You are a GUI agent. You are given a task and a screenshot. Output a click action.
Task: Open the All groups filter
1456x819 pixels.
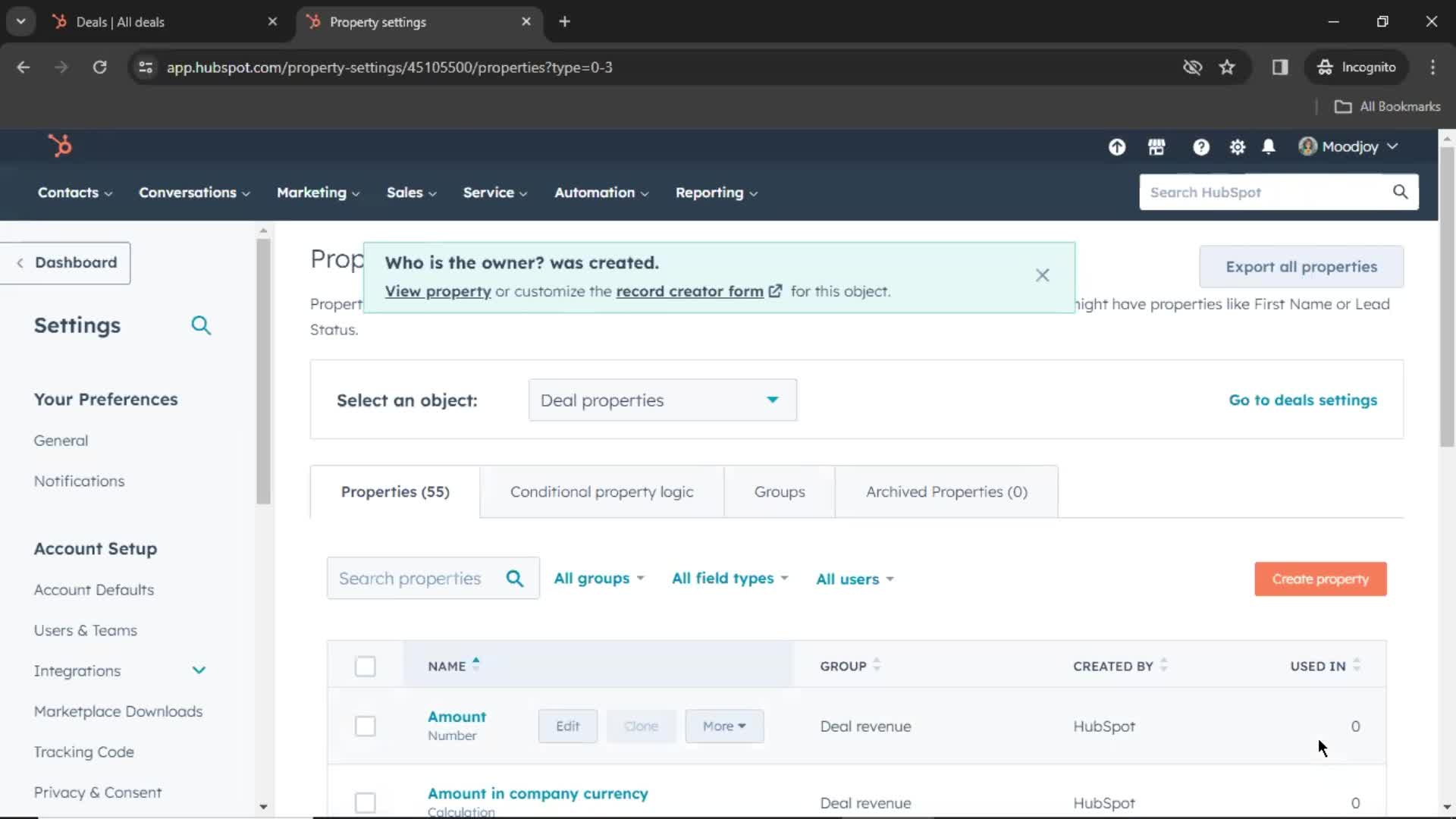[x=599, y=578]
